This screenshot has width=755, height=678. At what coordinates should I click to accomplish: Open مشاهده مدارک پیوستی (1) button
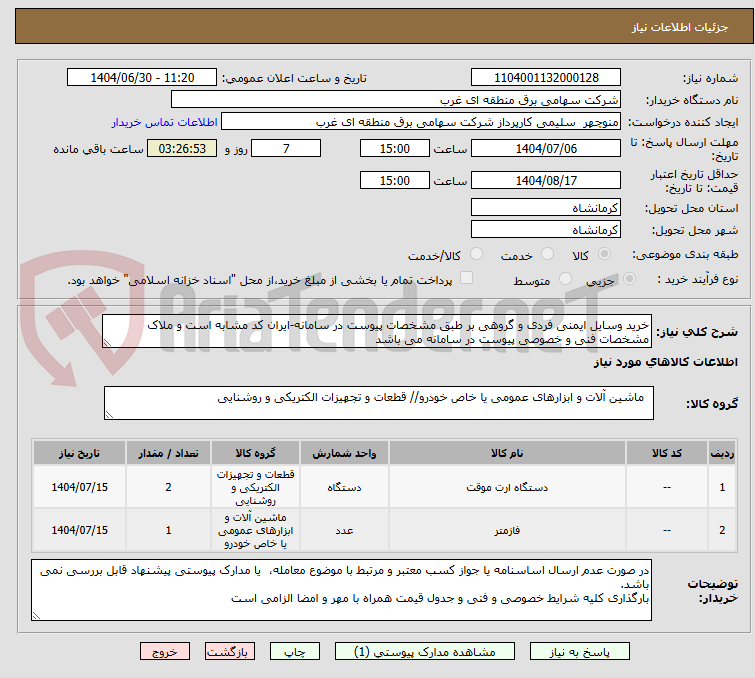click(x=424, y=652)
